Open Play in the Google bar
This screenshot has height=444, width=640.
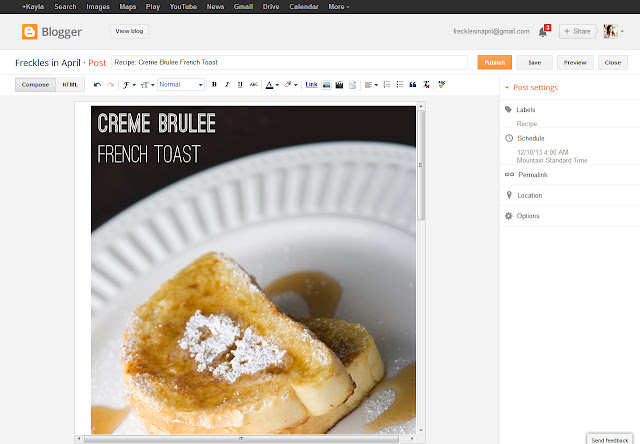coord(153,7)
